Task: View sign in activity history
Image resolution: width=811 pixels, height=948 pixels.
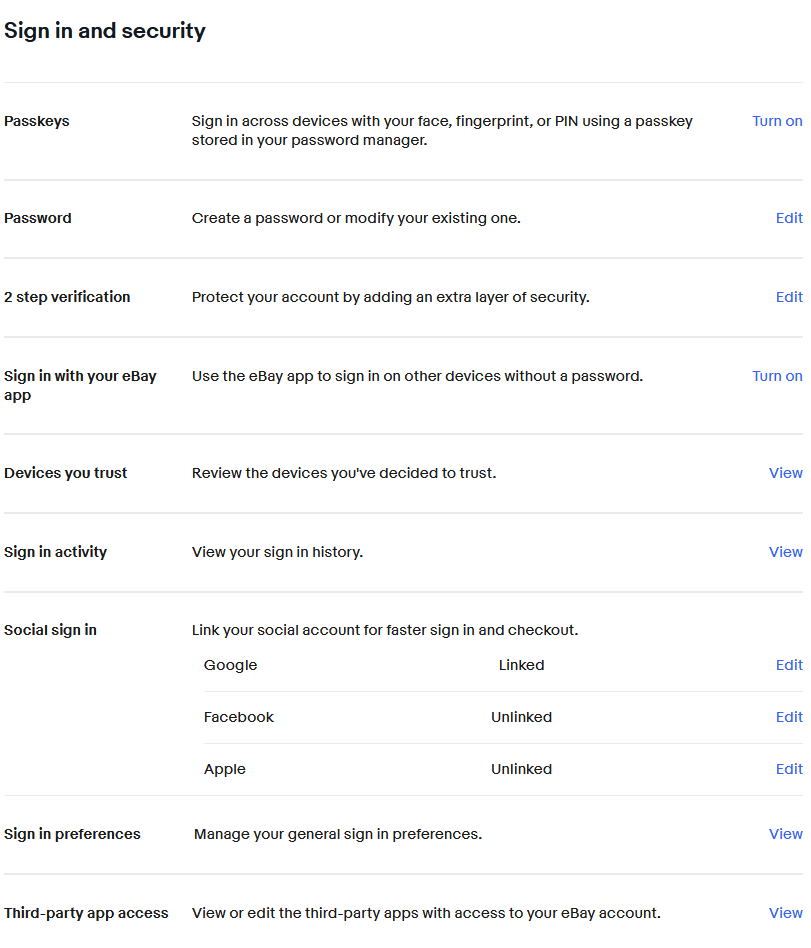Action: point(785,552)
